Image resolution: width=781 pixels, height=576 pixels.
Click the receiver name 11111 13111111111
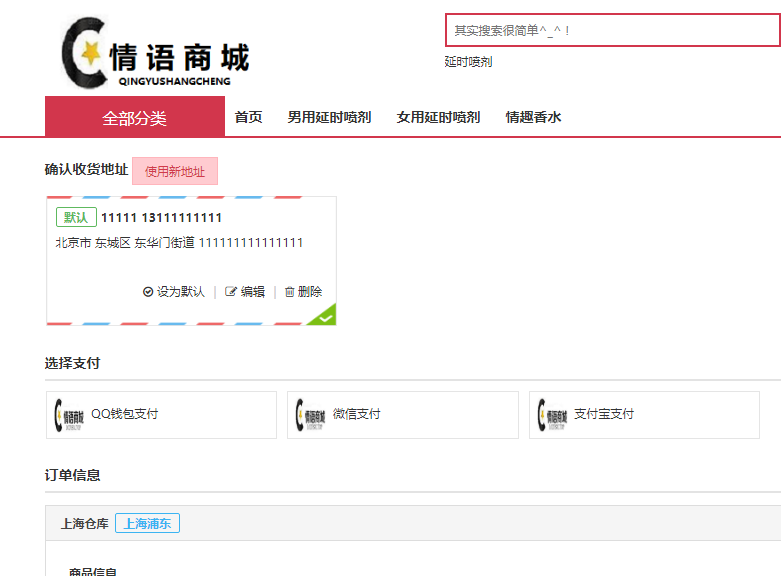161,218
